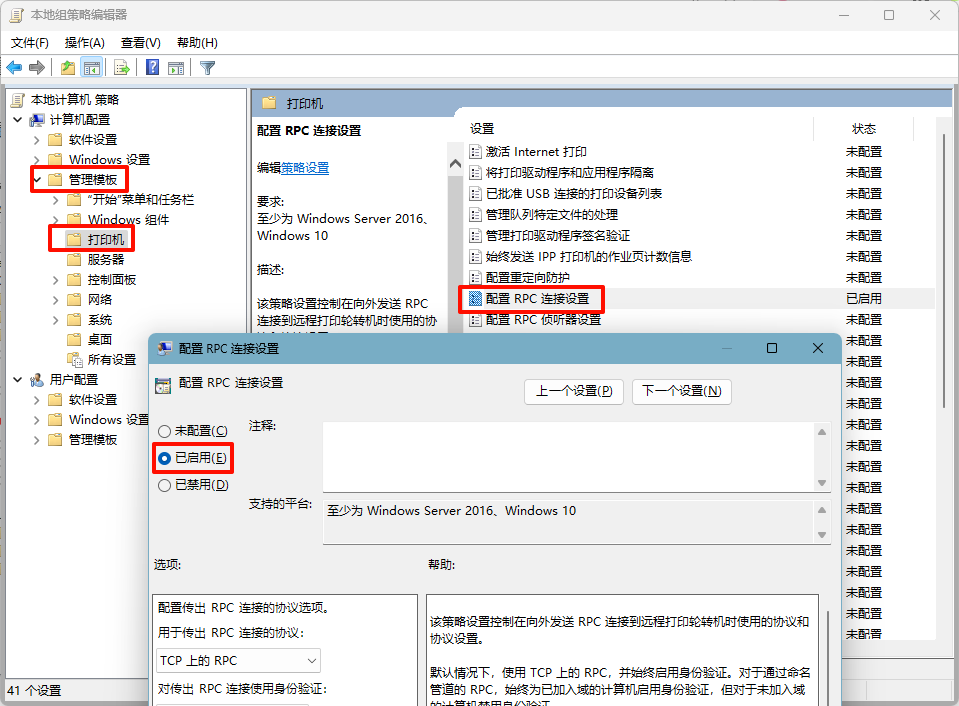The image size is (959, 706).
Task: Click the 注释 scrollbar down arrow
Action: [822, 483]
